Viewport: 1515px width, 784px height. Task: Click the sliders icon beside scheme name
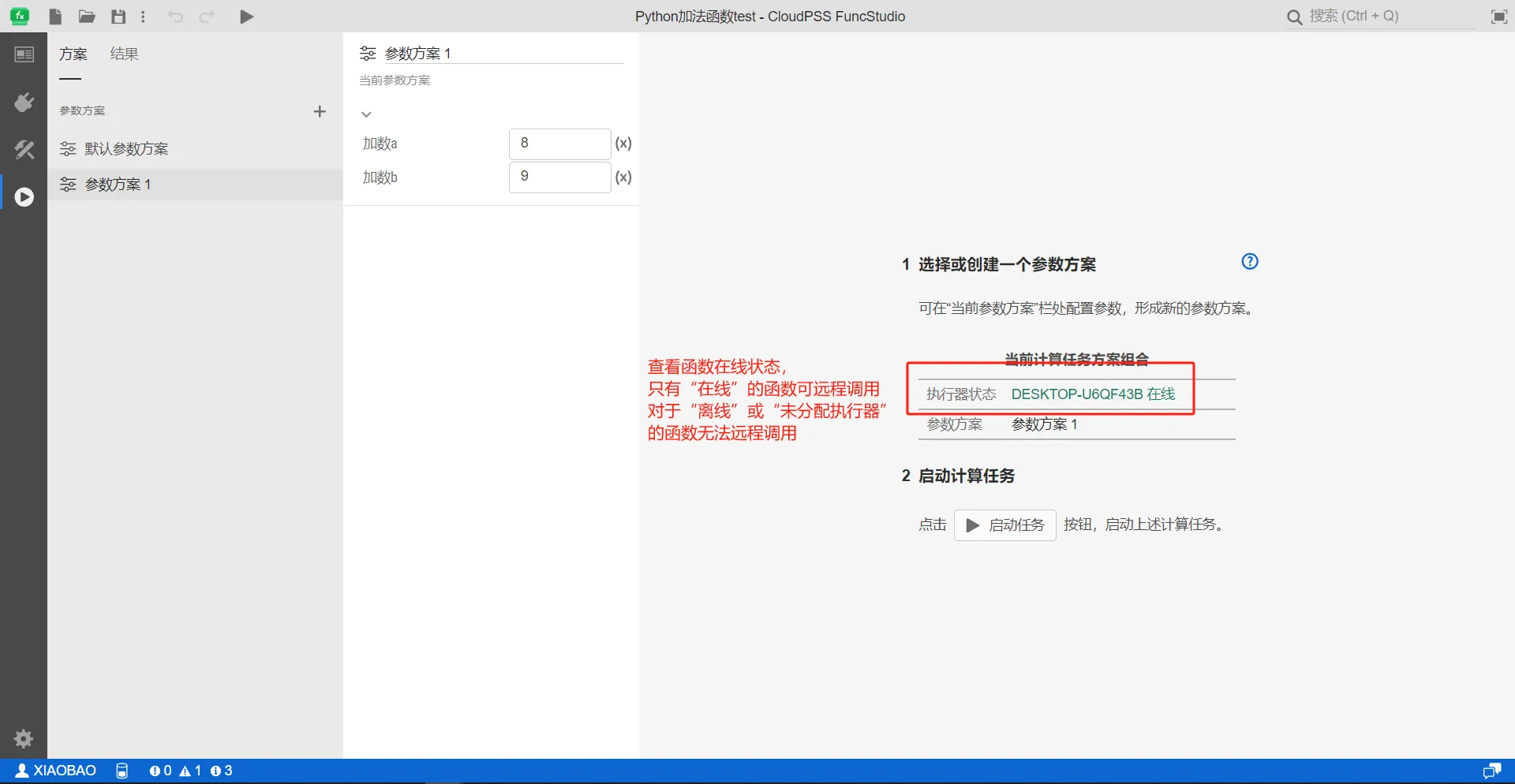(368, 54)
